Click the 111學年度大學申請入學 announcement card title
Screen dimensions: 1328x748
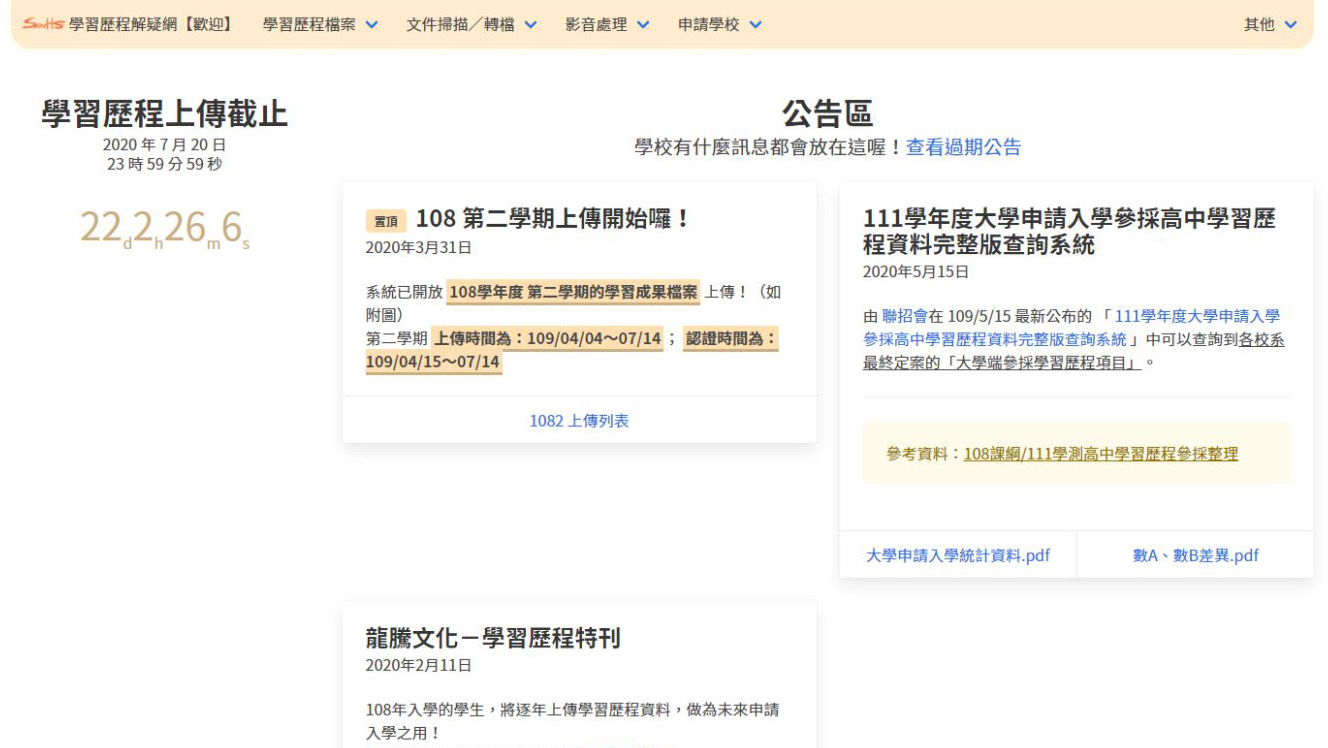(1069, 231)
